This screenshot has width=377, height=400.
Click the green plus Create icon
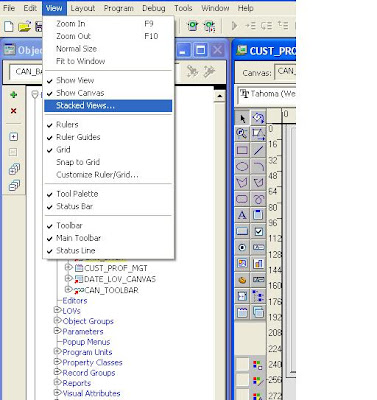(14, 95)
